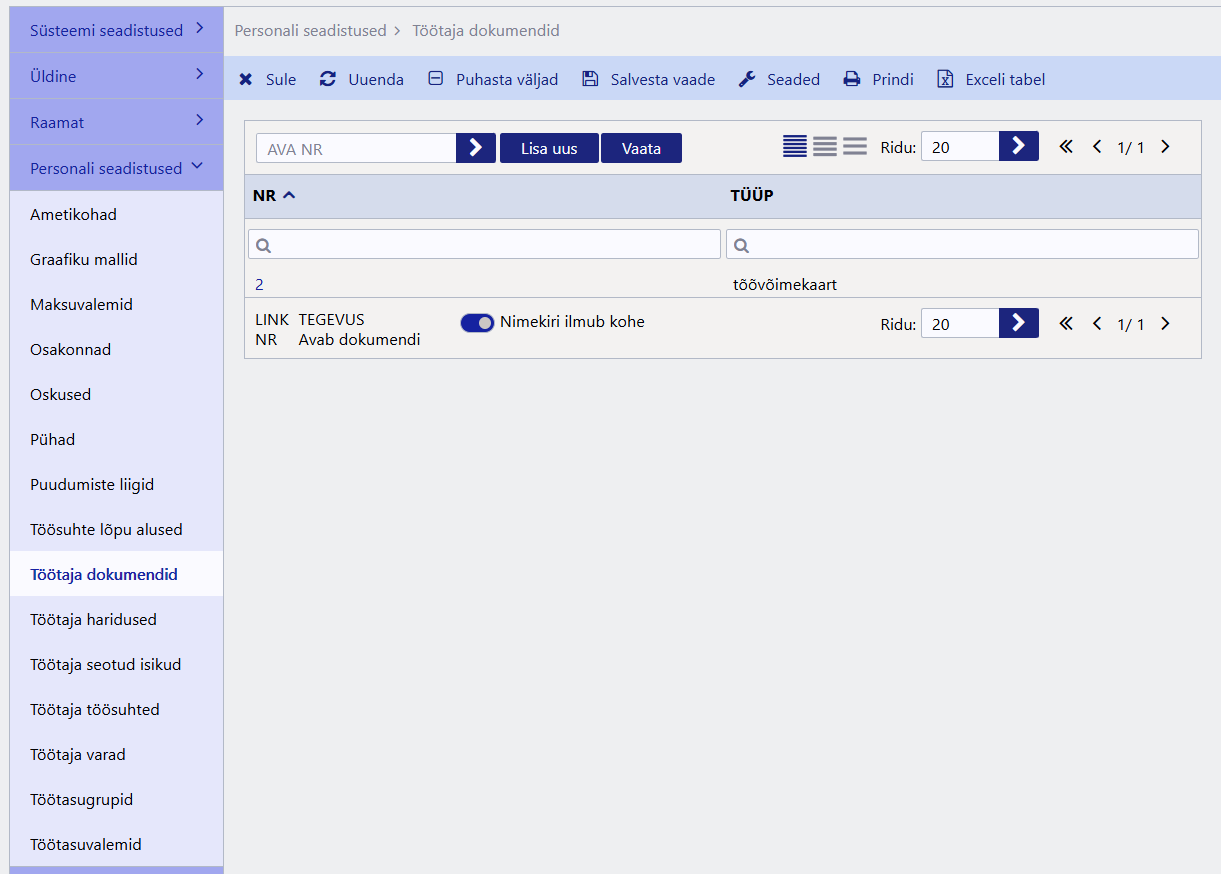Click the AVA NR input field

coord(356,148)
